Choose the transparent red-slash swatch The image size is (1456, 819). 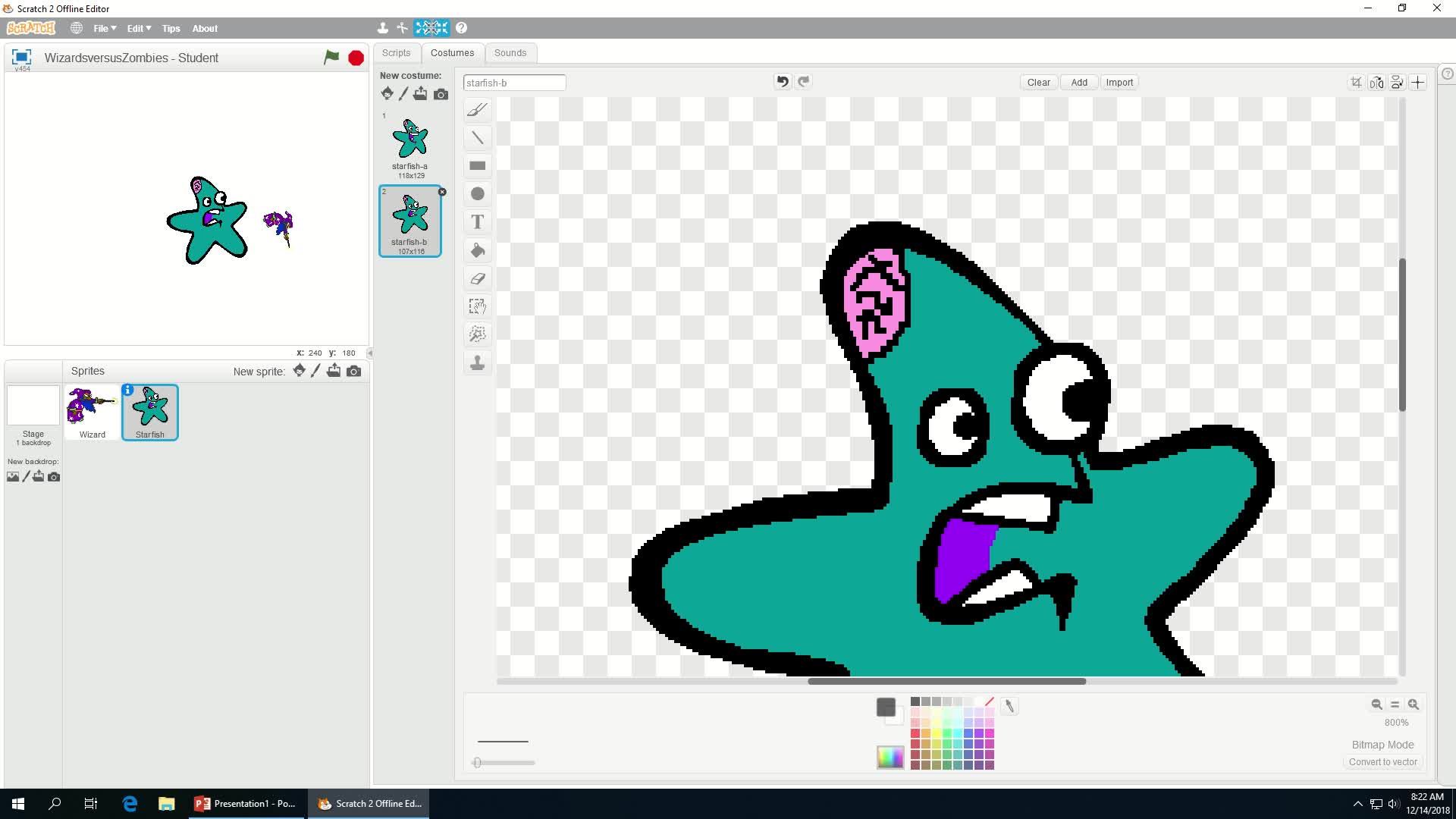coord(989,701)
